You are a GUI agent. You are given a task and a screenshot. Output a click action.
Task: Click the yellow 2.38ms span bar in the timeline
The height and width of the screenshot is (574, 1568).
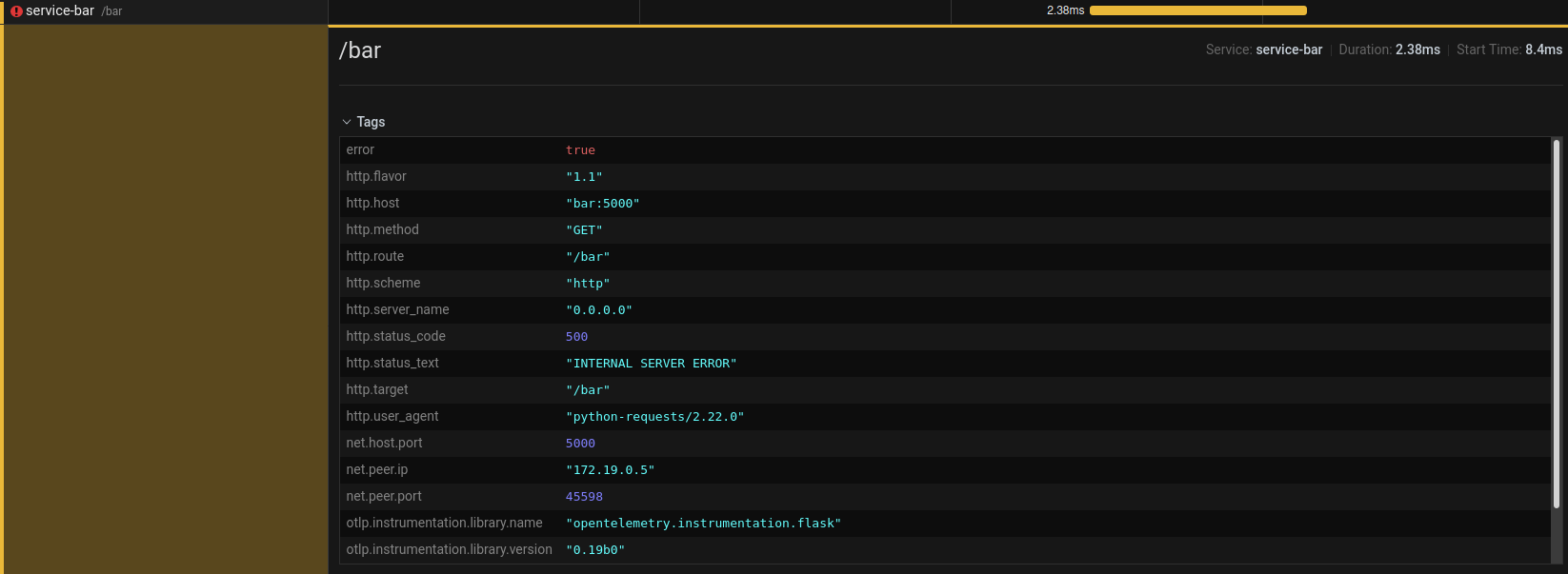[1197, 10]
